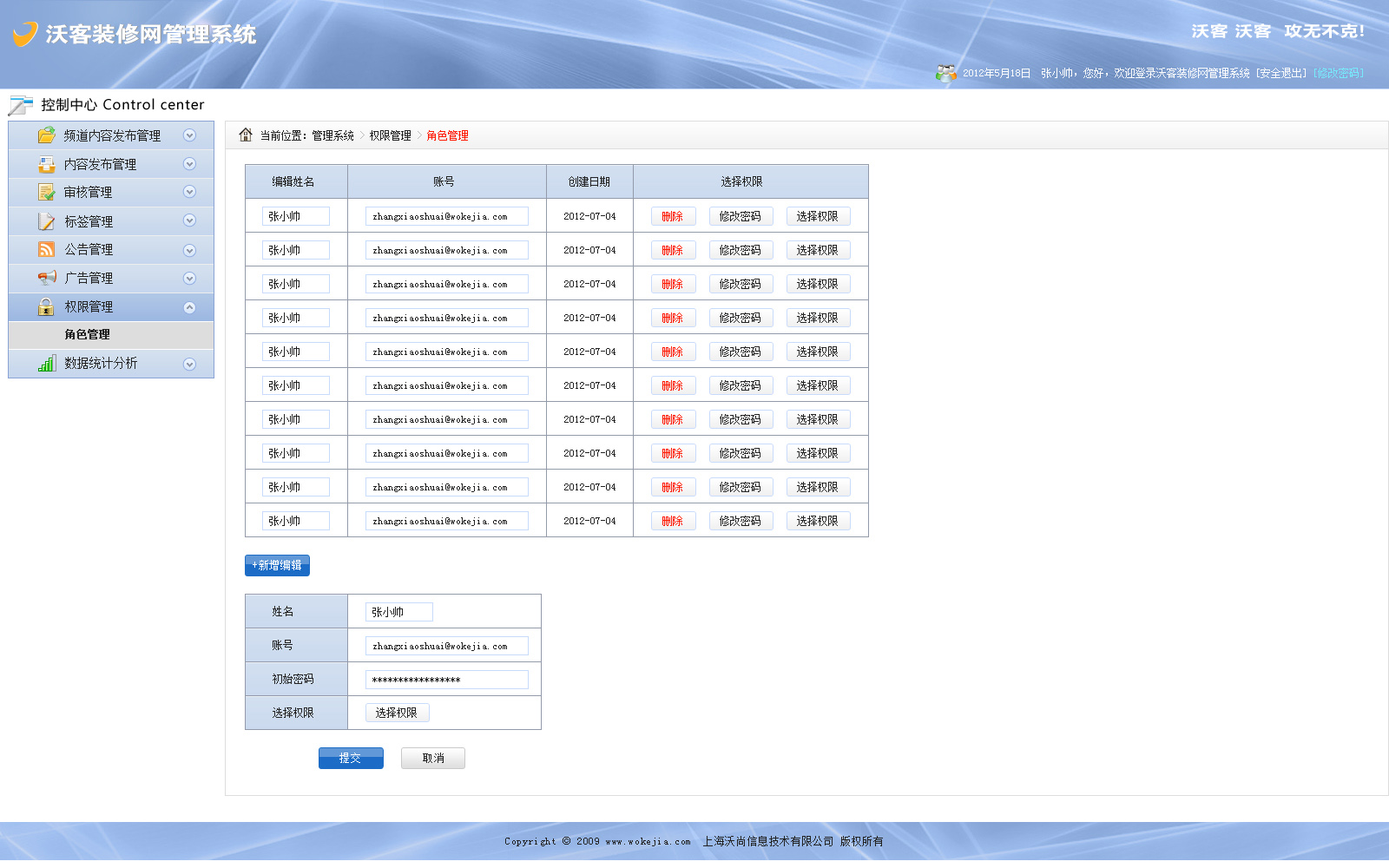Click the 姓名 input in the add form
1389x868 pixels.
[399, 612]
